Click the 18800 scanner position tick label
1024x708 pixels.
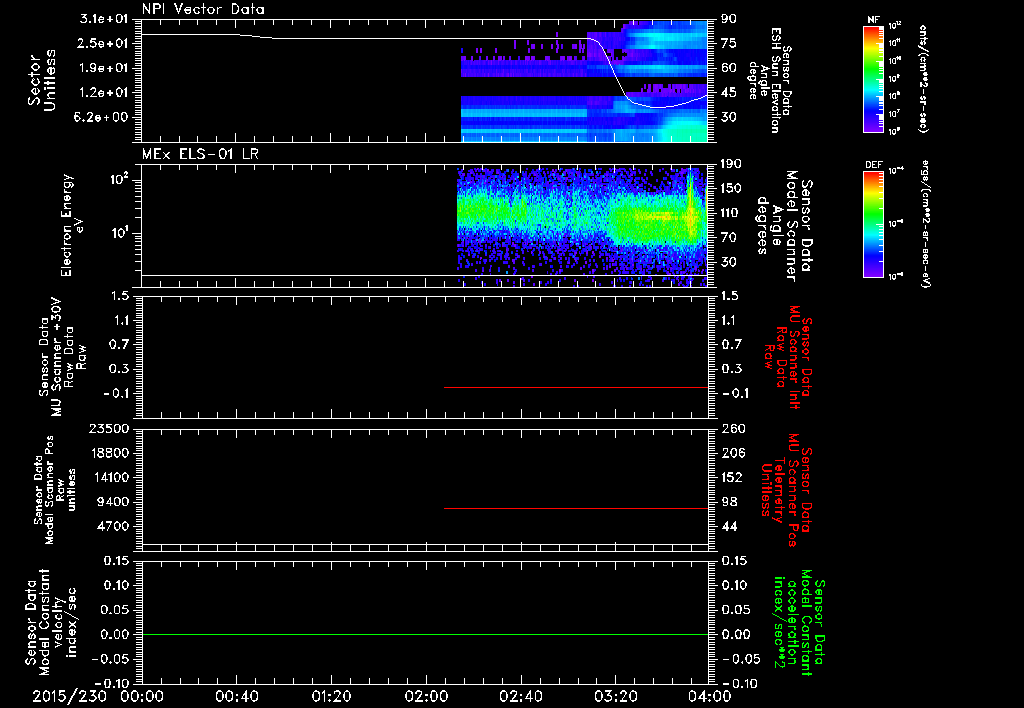[x=108, y=453]
